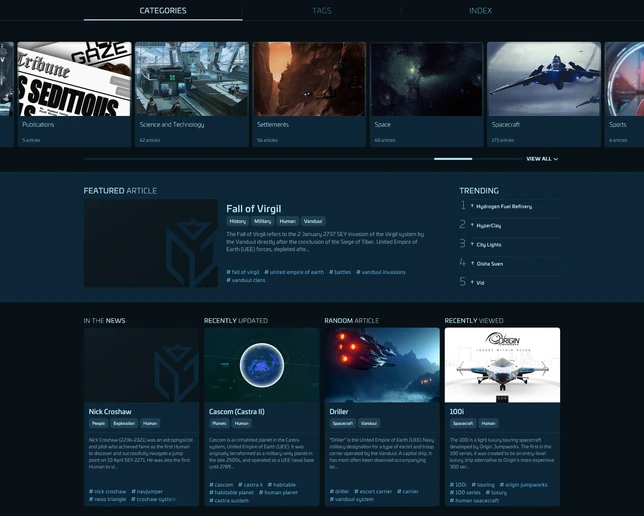Click the Military tag on Fall of Virgil
644x516 pixels.
pos(263,221)
